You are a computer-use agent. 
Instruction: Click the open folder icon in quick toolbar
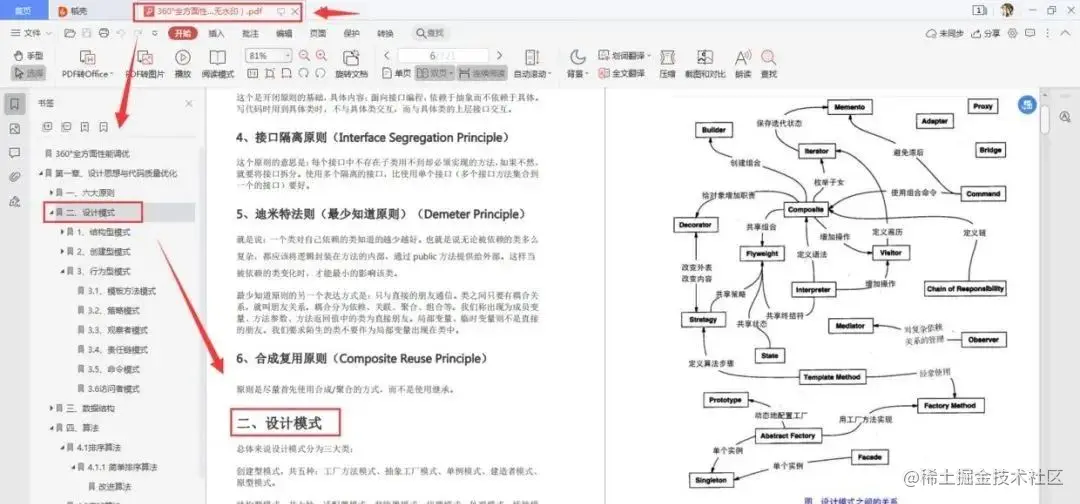(x=70, y=33)
